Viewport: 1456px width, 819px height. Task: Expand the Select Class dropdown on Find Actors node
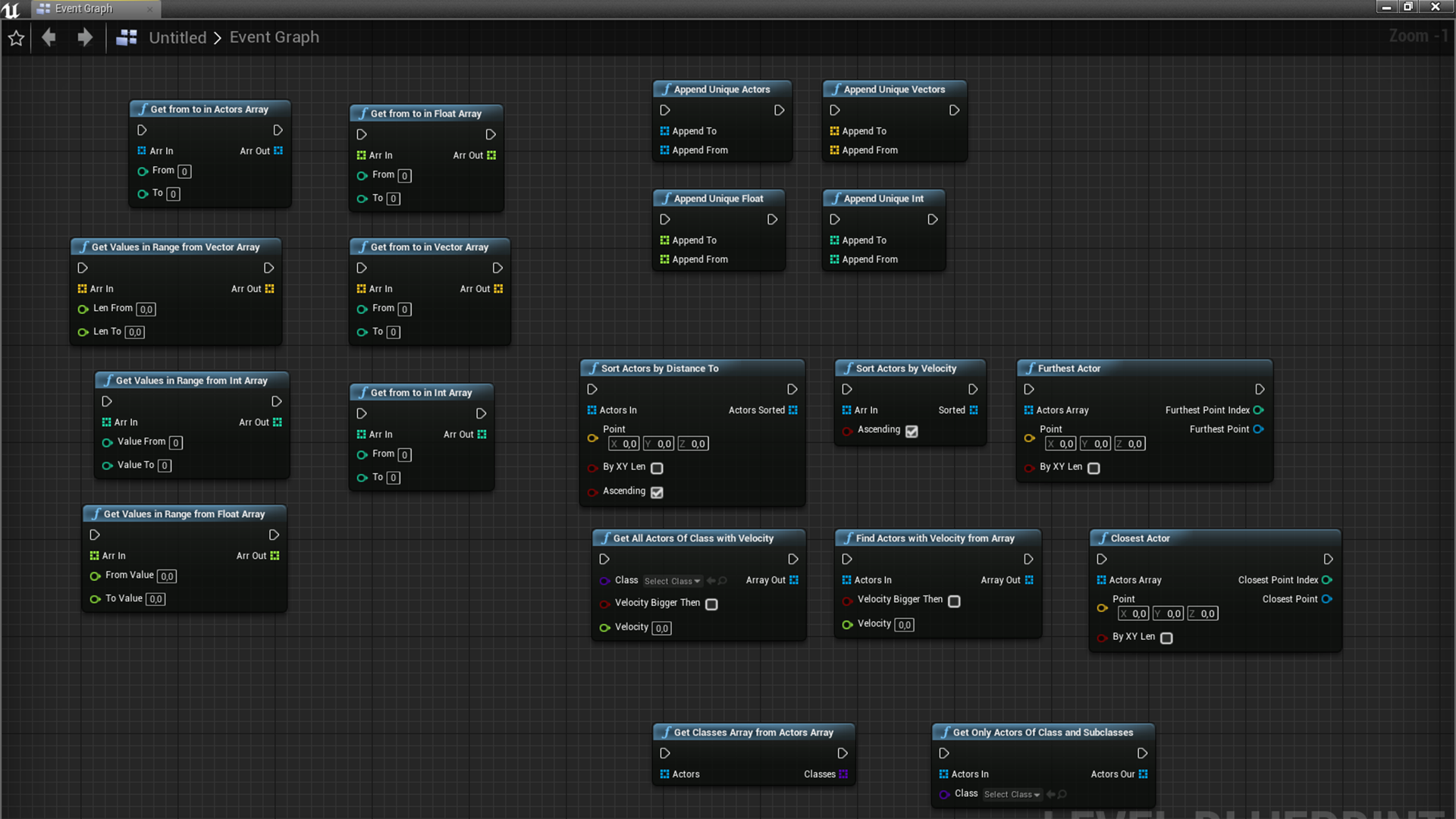click(670, 580)
